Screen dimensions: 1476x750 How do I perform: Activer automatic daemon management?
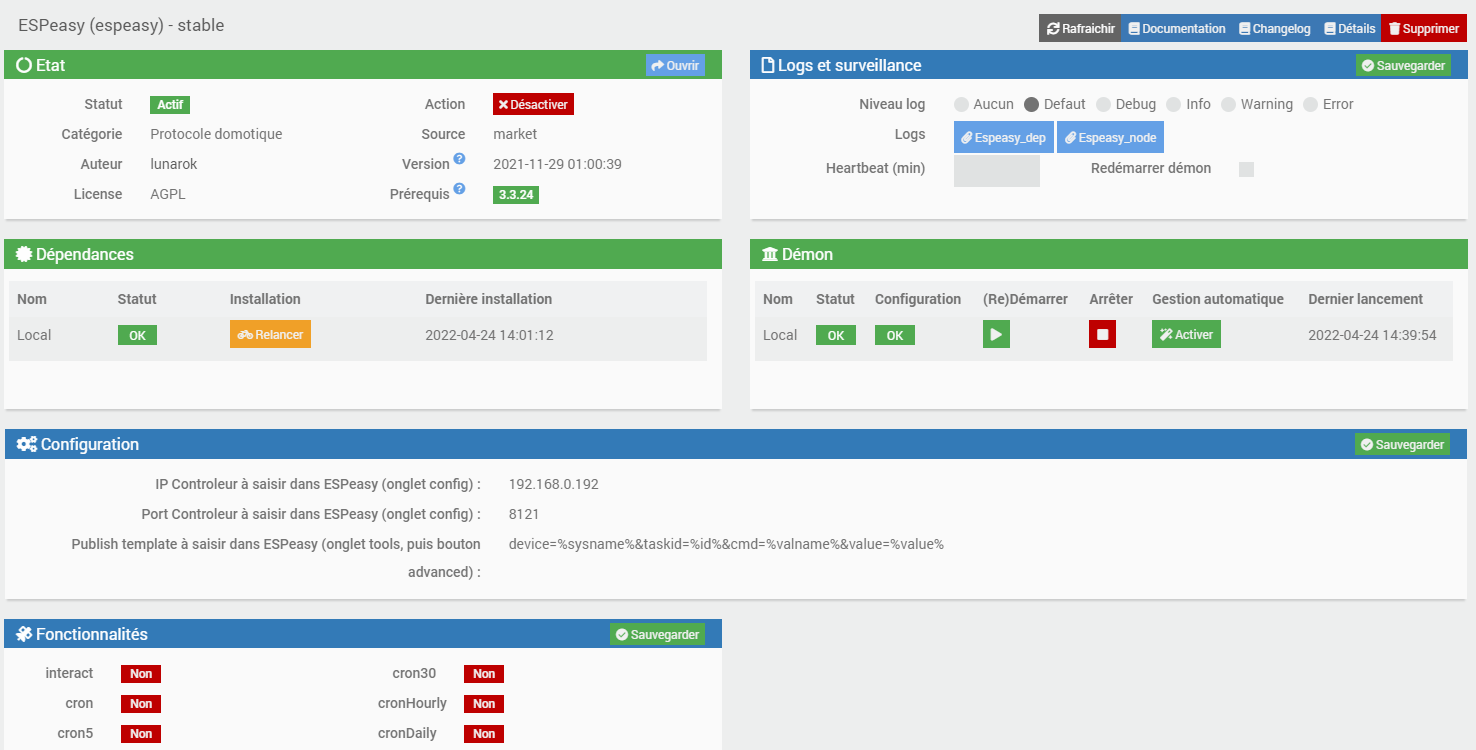click(1186, 335)
